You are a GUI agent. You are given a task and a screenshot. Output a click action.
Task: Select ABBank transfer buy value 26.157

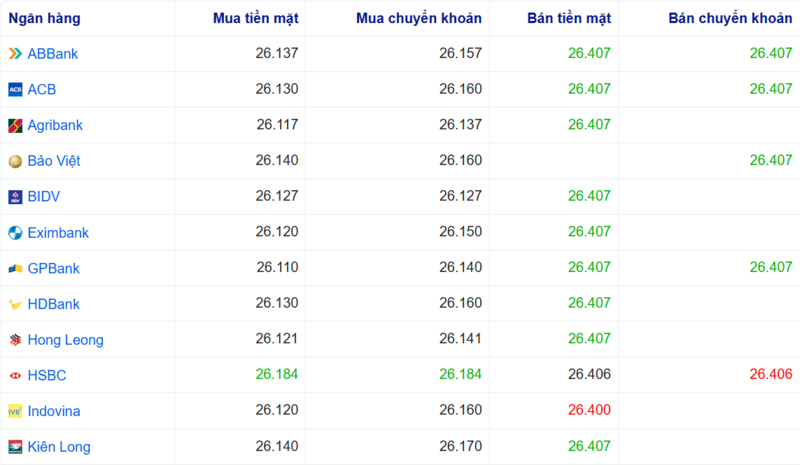(461, 53)
